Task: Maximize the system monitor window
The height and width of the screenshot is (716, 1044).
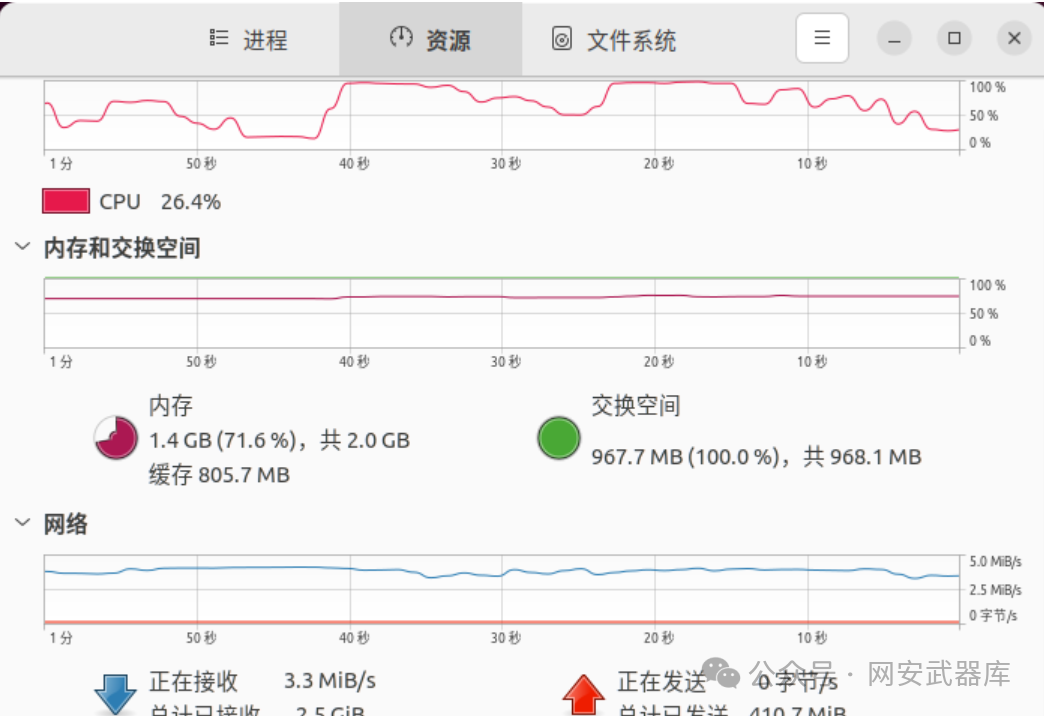Action: click(954, 38)
